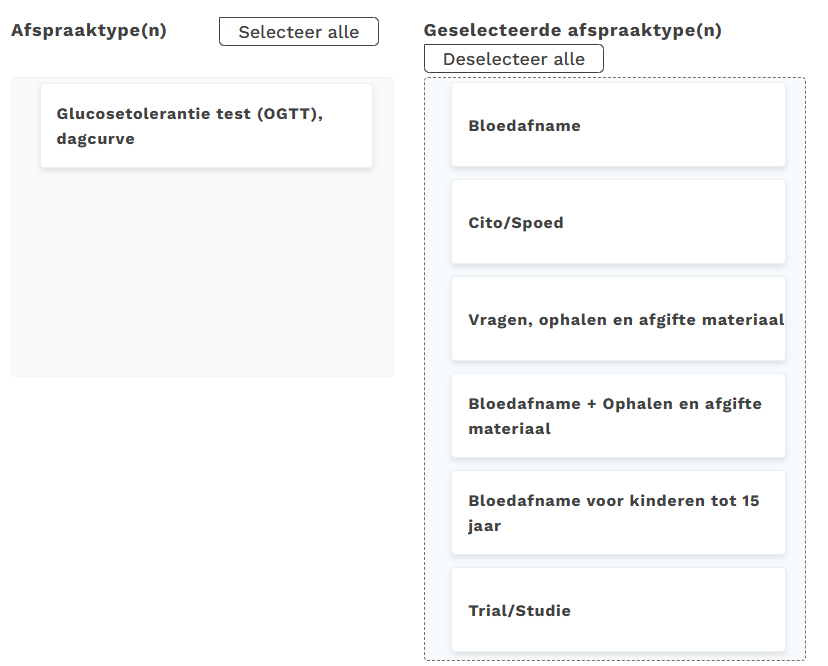The image size is (828, 666).
Task: Click left padding beside the Glucosetolerantie card
Action: [x=26, y=126]
